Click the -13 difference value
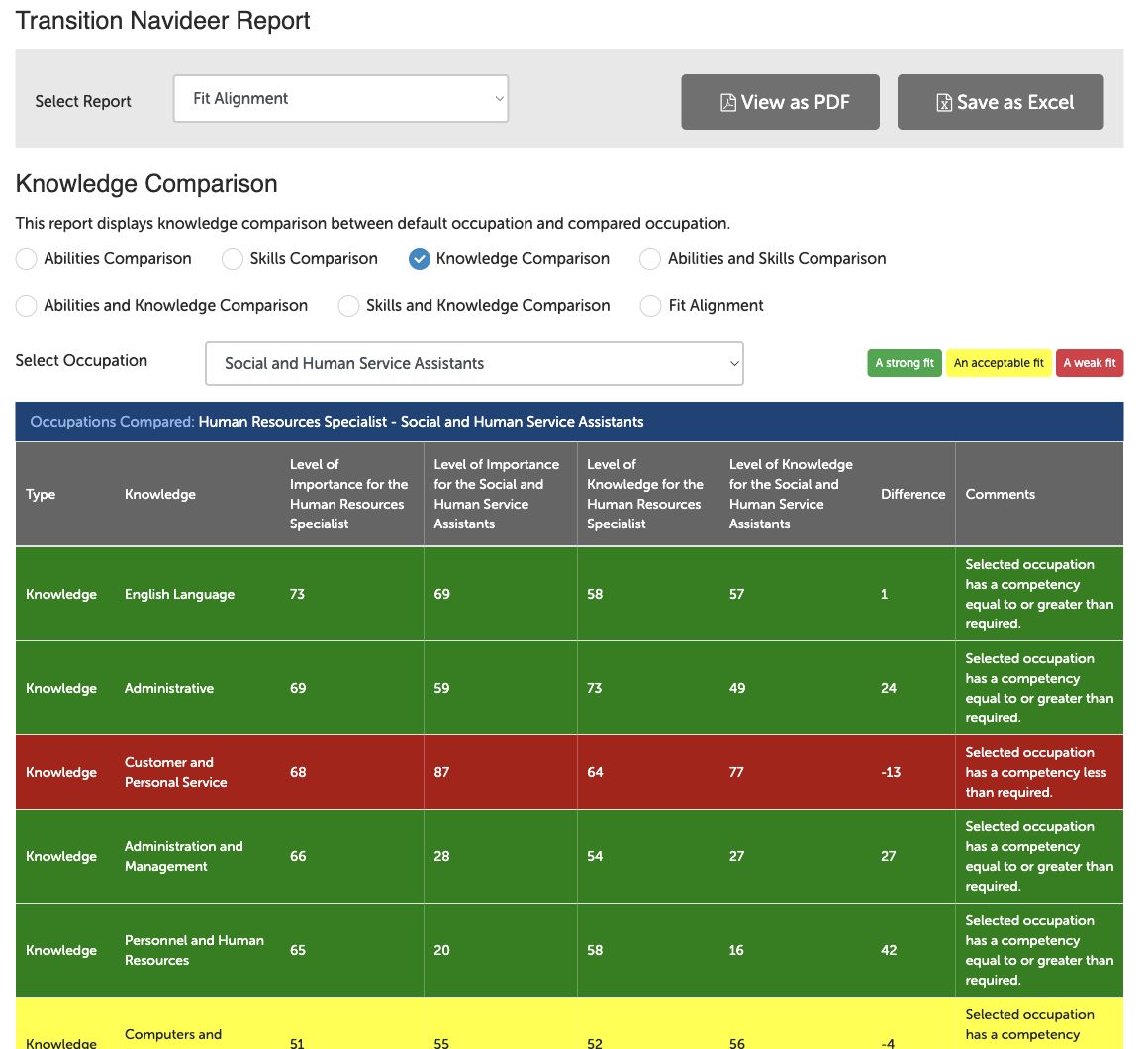Viewport: 1148px width, 1049px height. [891, 772]
